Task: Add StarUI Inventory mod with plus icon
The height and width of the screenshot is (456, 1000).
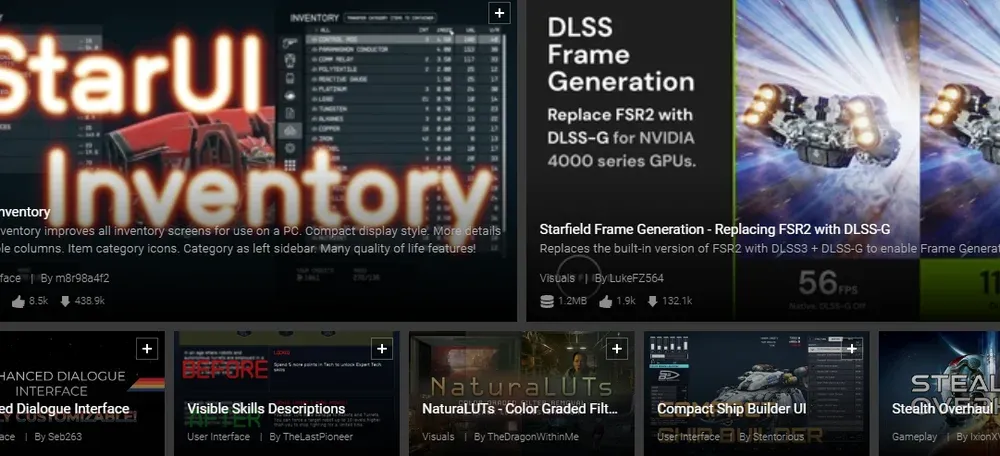Action: click(x=499, y=13)
